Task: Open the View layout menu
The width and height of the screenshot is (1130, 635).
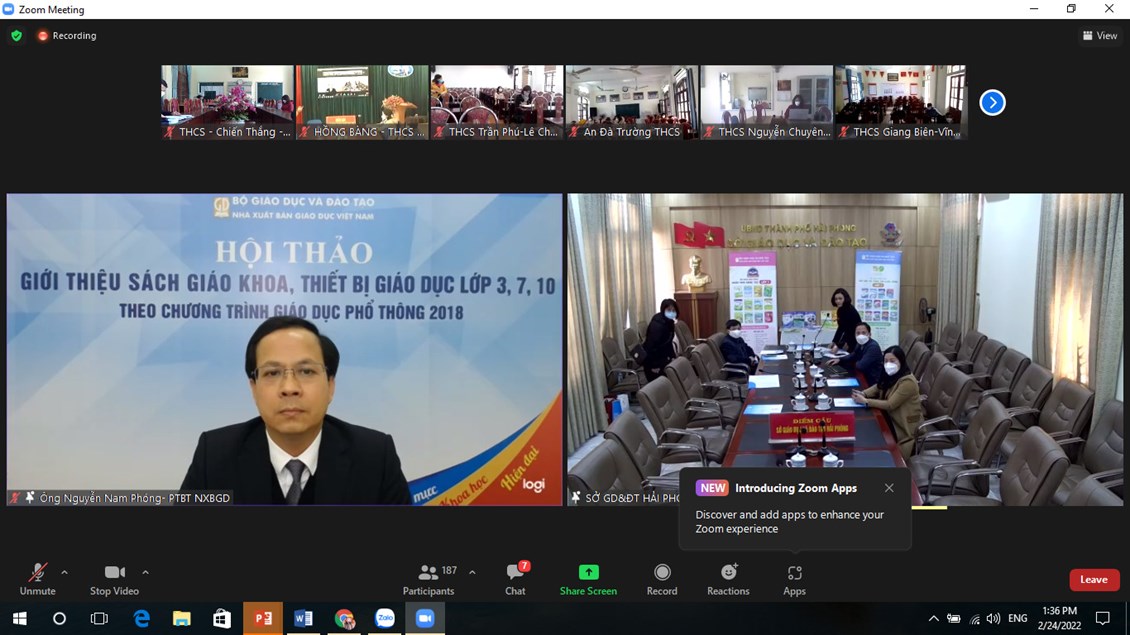Action: pyautogui.click(x=1099, y=36)
